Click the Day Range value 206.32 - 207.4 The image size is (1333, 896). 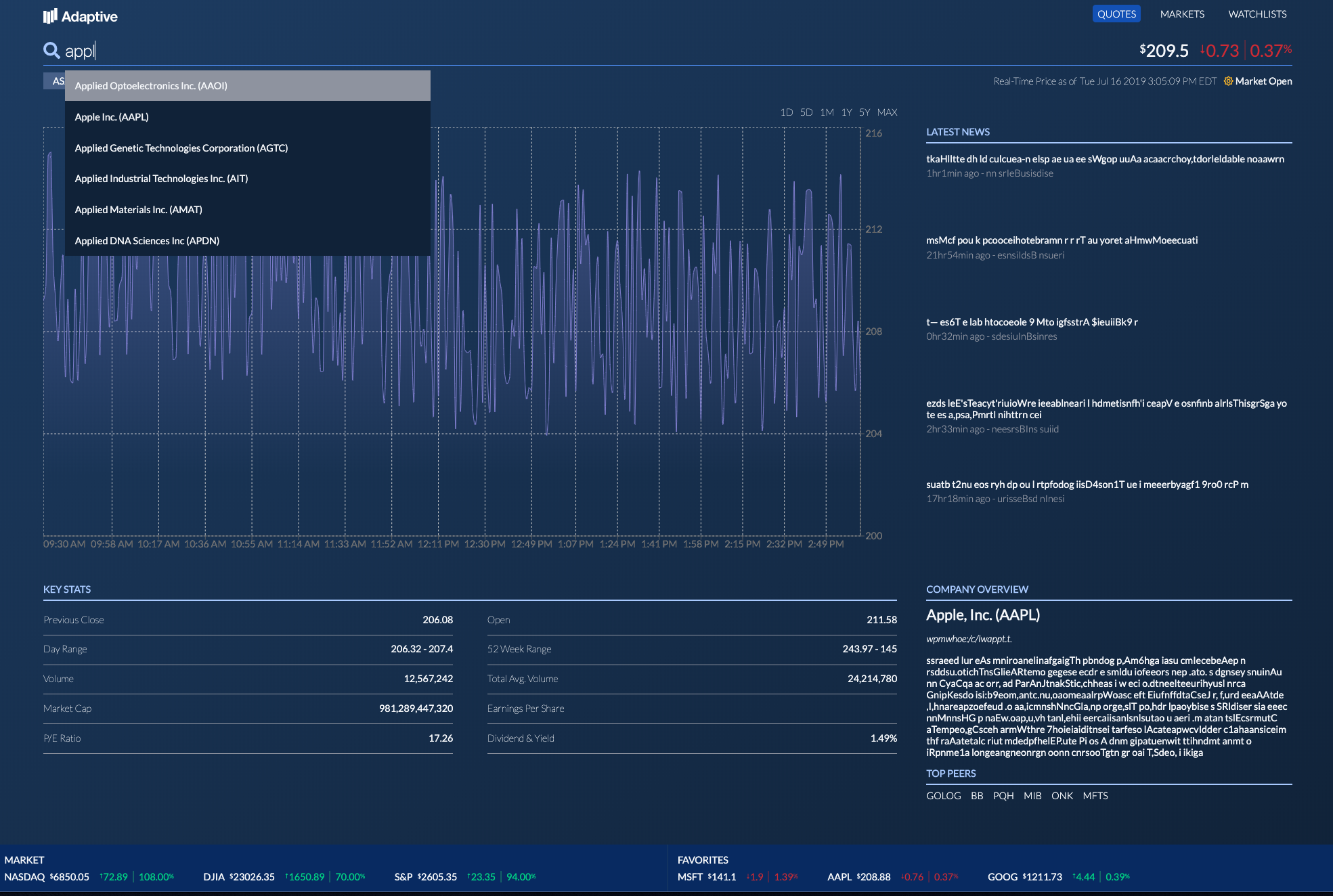422,649
